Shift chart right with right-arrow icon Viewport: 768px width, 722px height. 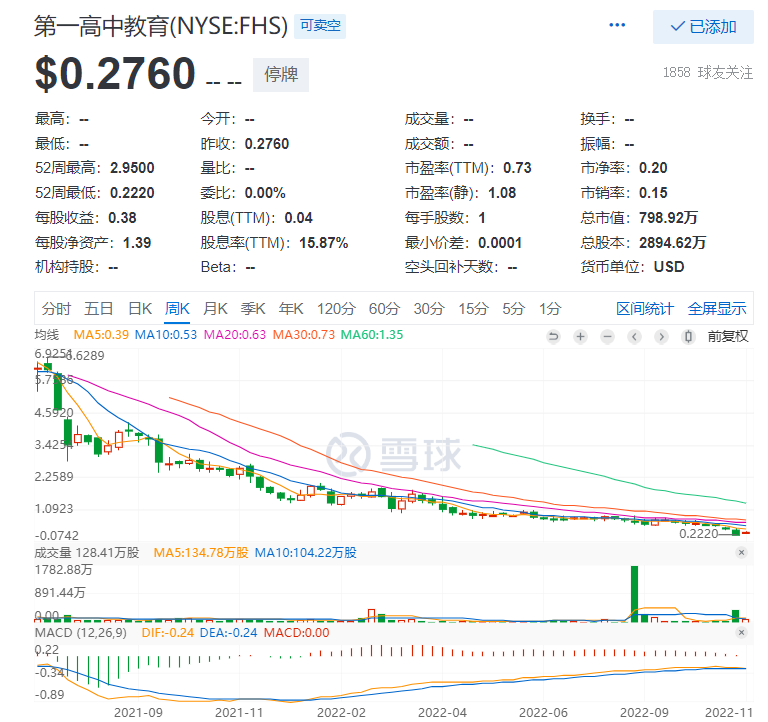[661, 337]
